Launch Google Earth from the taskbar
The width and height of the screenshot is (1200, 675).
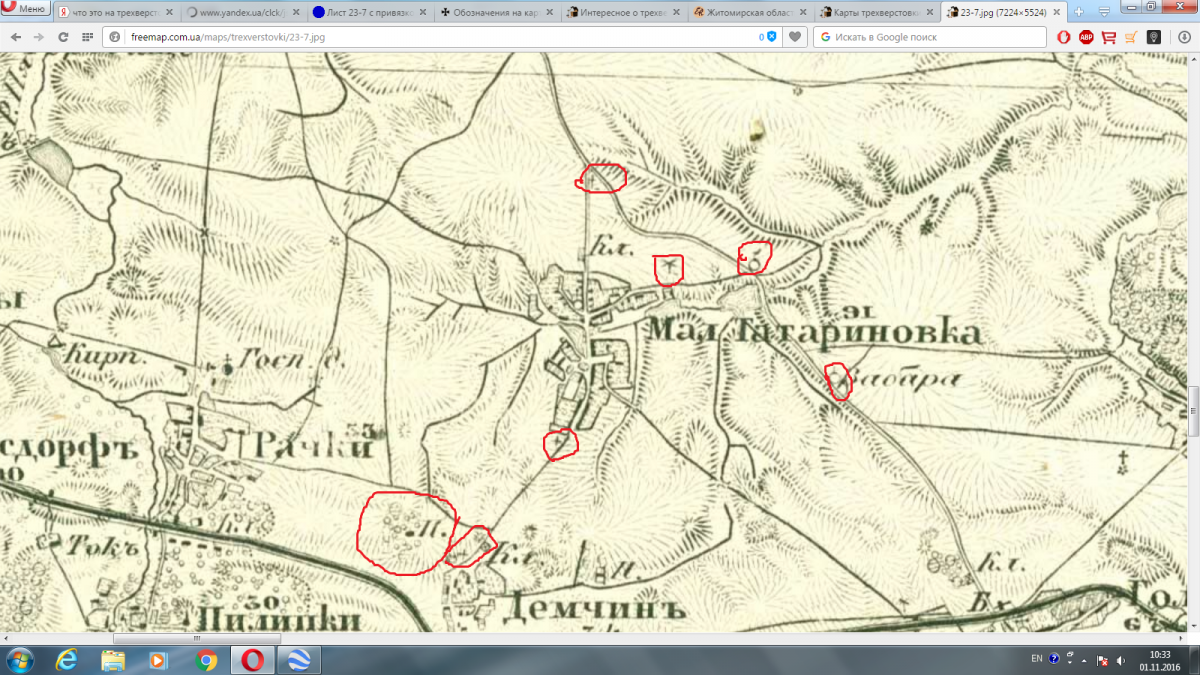[299, 660]
